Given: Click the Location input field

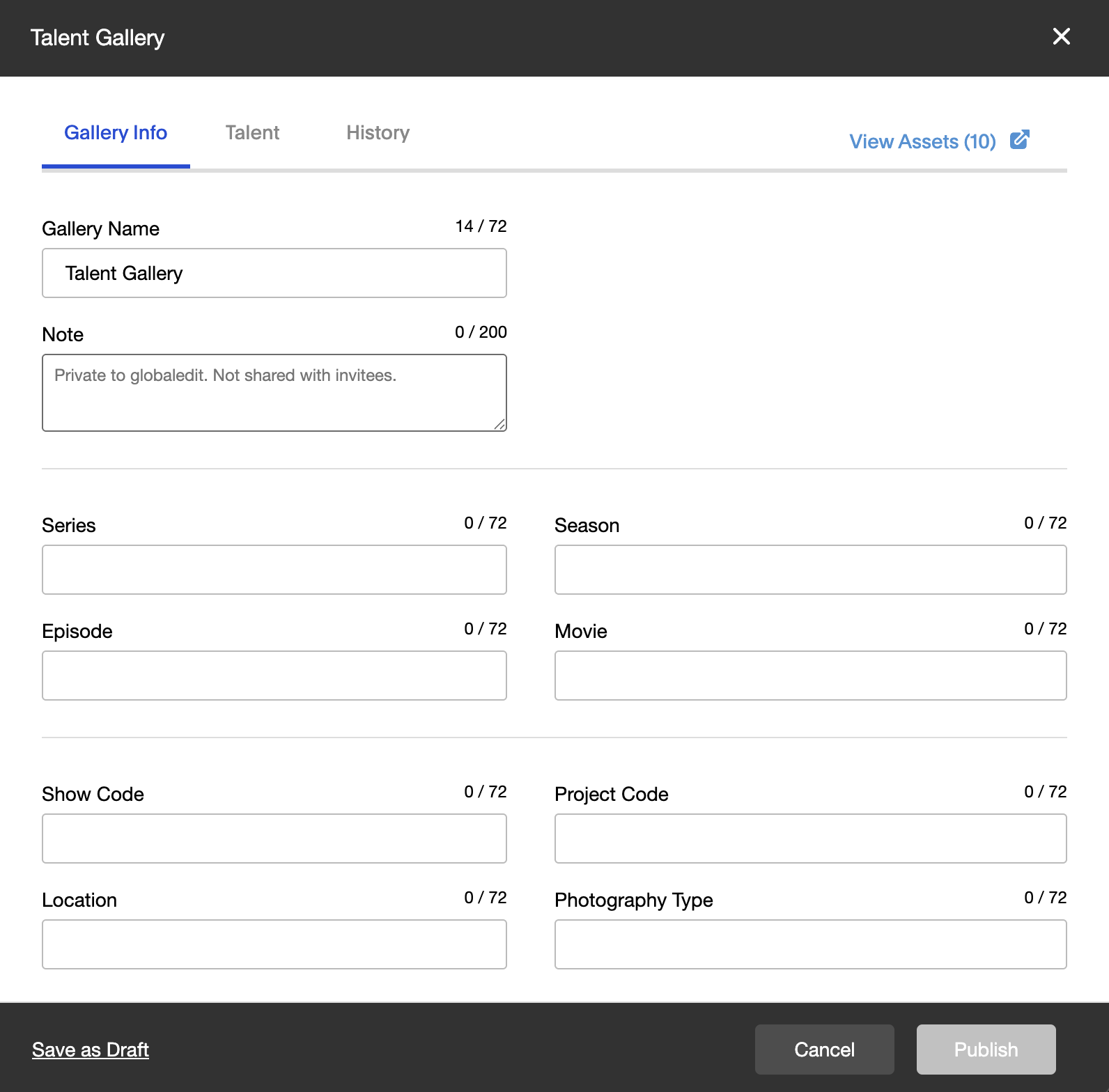Looking at the screenshot, I should [274, 944].
